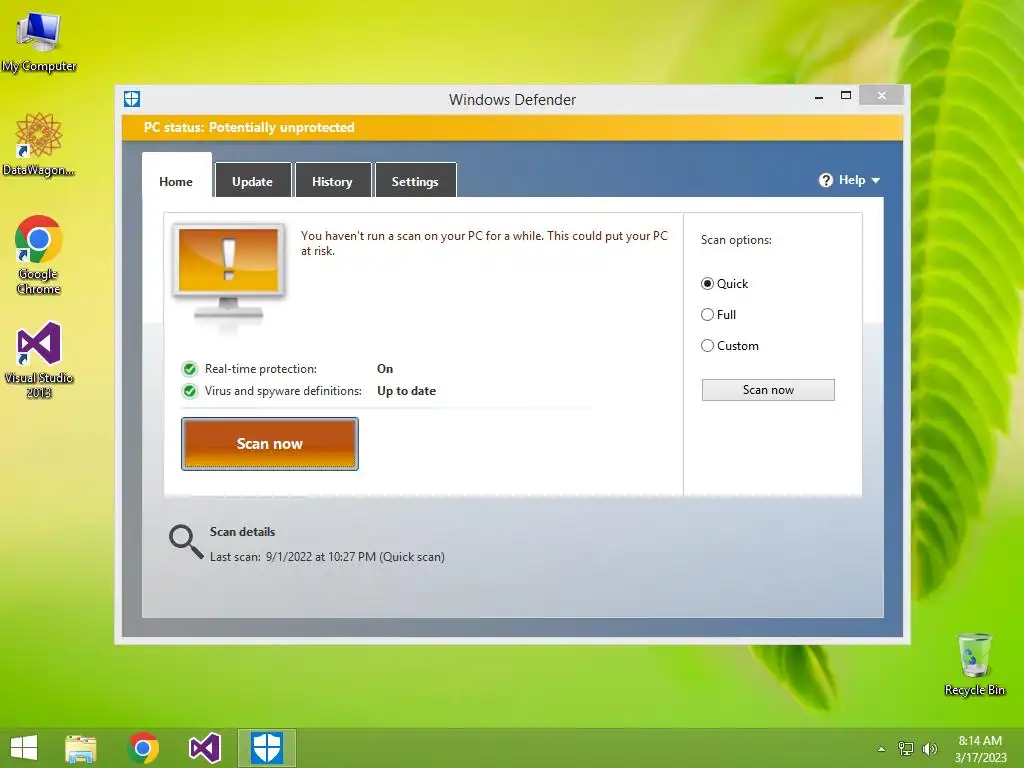Open Visual Studio 2013 desktop shortcut
1024x768 pixels.
click(x=39, y=359)
